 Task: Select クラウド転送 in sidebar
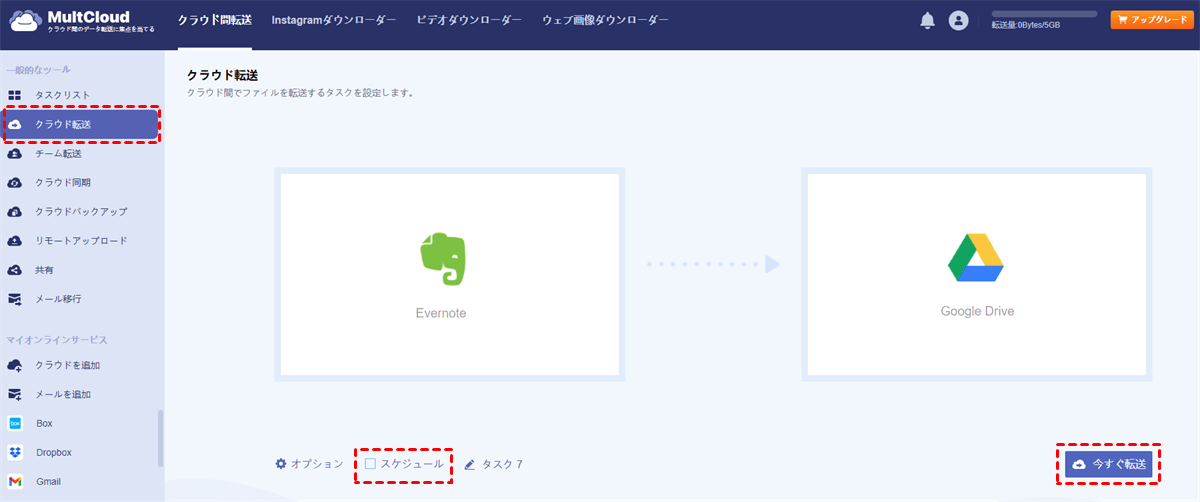82,124
